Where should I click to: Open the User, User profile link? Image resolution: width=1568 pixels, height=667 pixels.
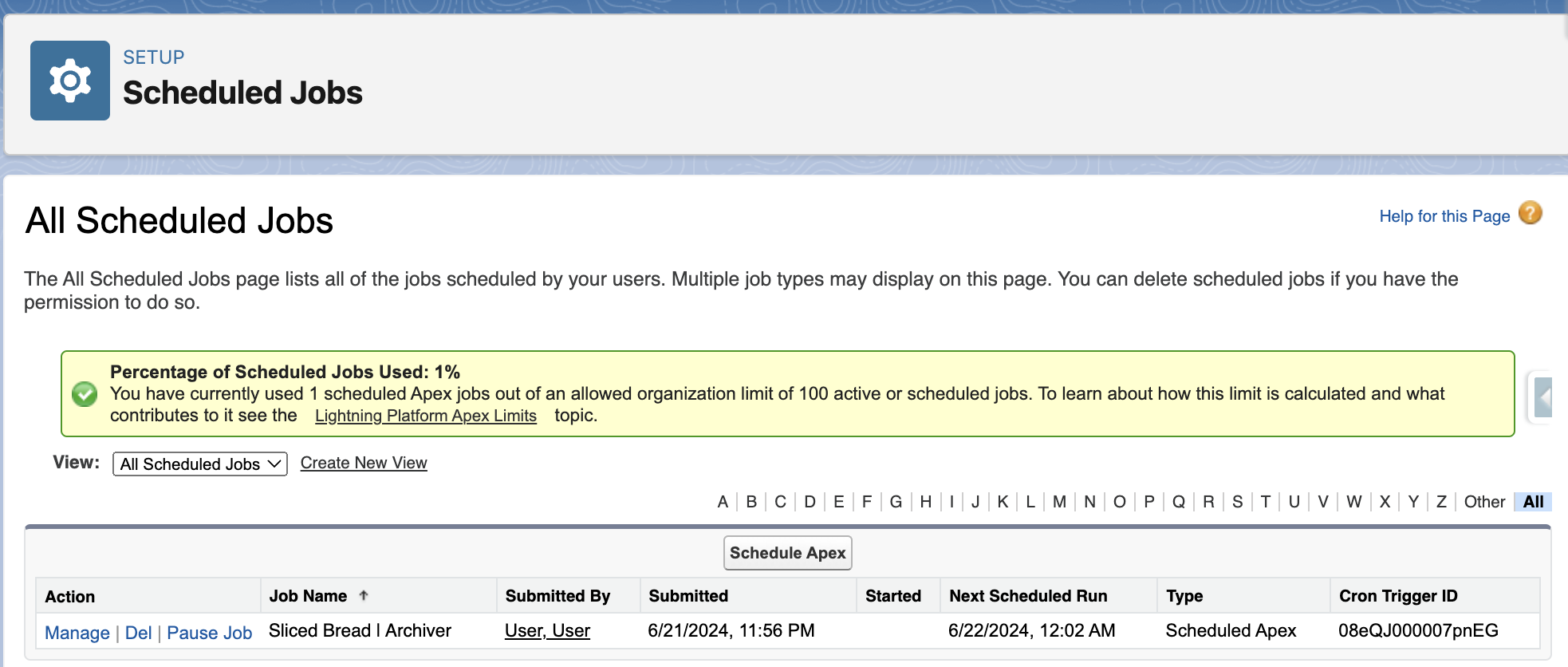tap(547, 630)
